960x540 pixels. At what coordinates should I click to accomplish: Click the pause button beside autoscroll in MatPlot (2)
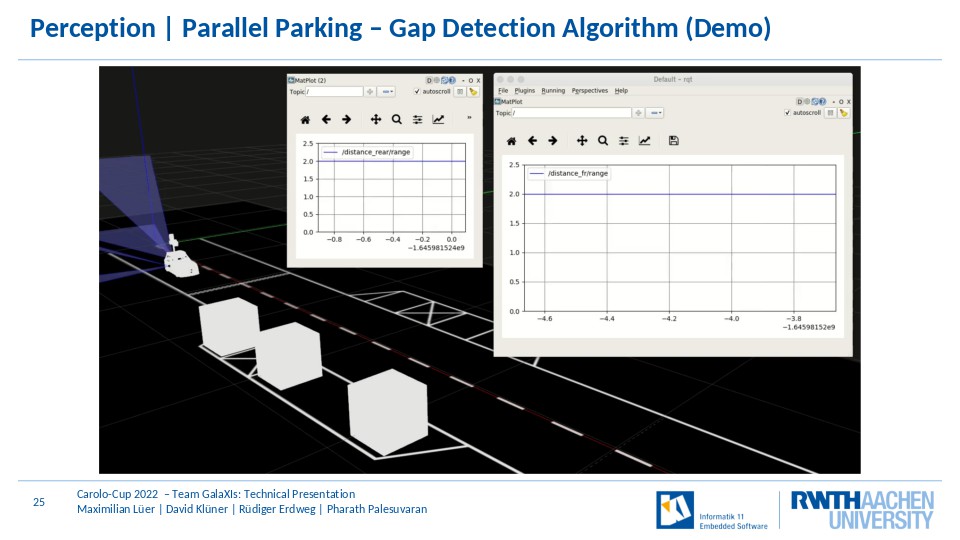pos(460,92)
